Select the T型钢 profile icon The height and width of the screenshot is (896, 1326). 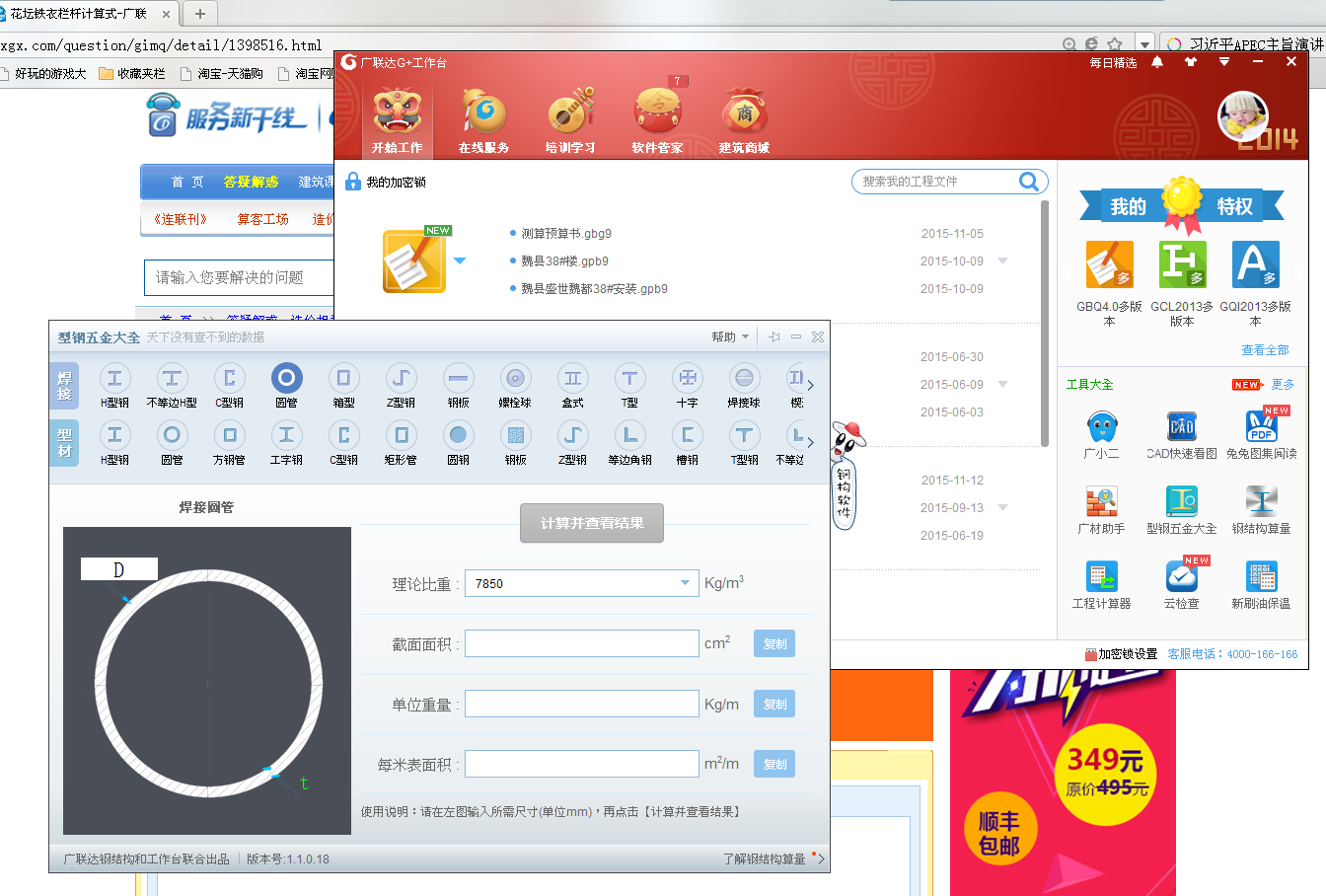click(744, 435)
